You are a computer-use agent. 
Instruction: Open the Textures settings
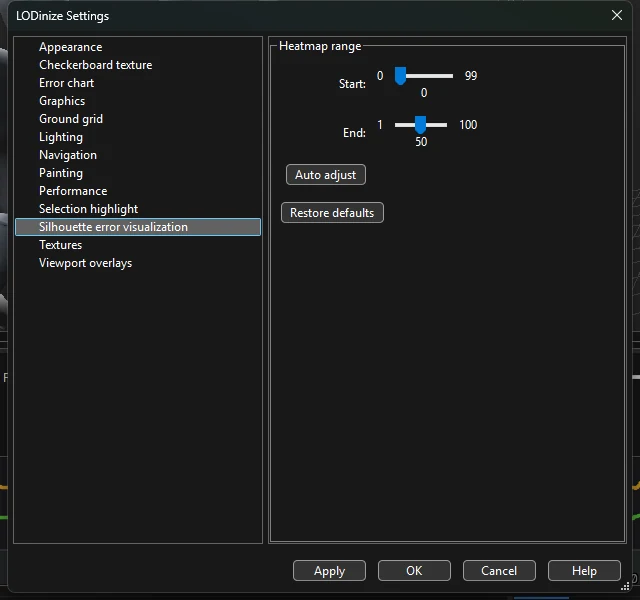[x=138, y=245]
